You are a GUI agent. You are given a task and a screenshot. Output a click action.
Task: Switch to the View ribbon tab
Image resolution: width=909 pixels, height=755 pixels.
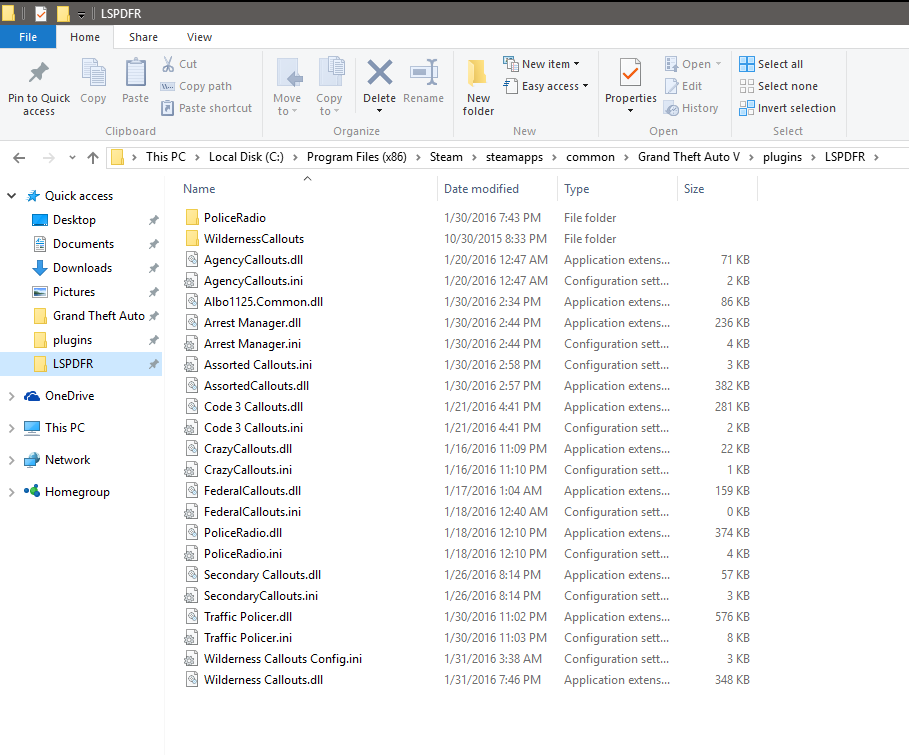[x=199, y=37]
